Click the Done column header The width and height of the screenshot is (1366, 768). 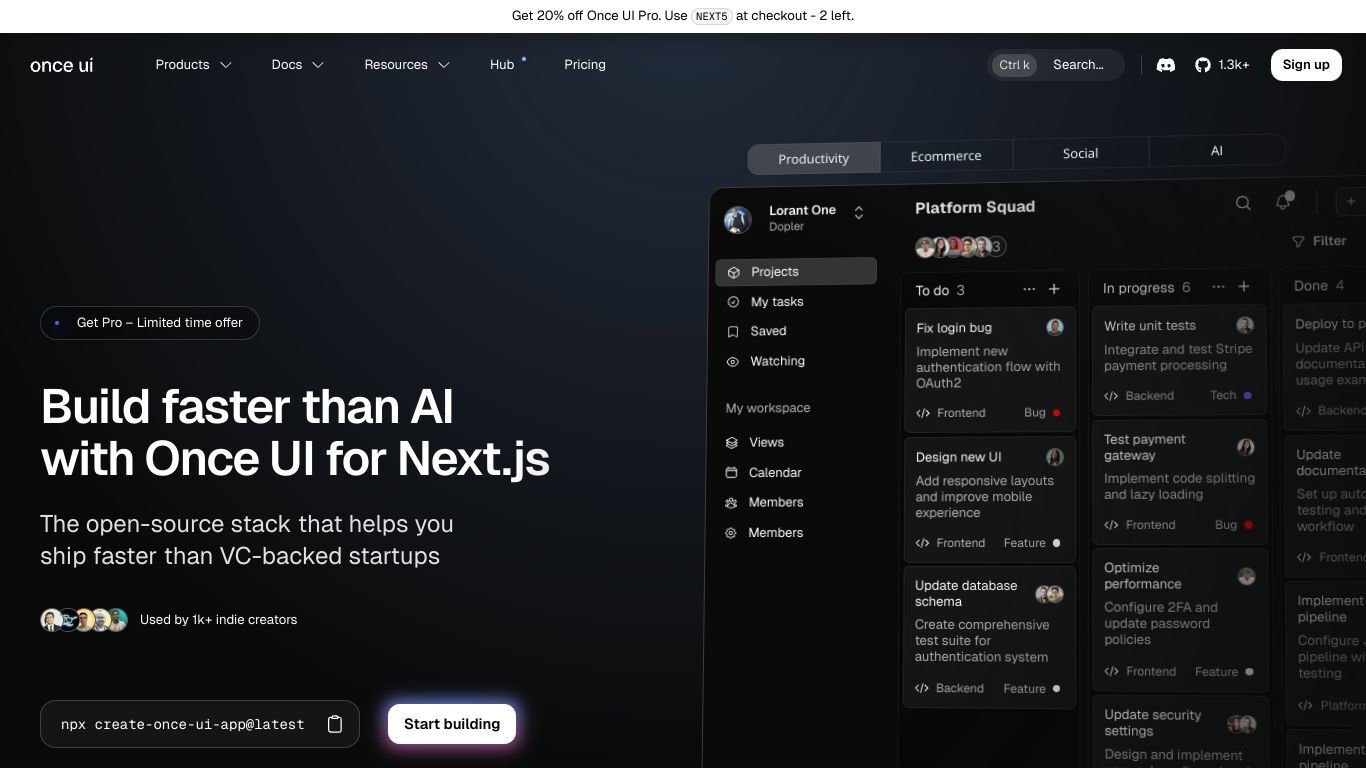[1320, 286]
